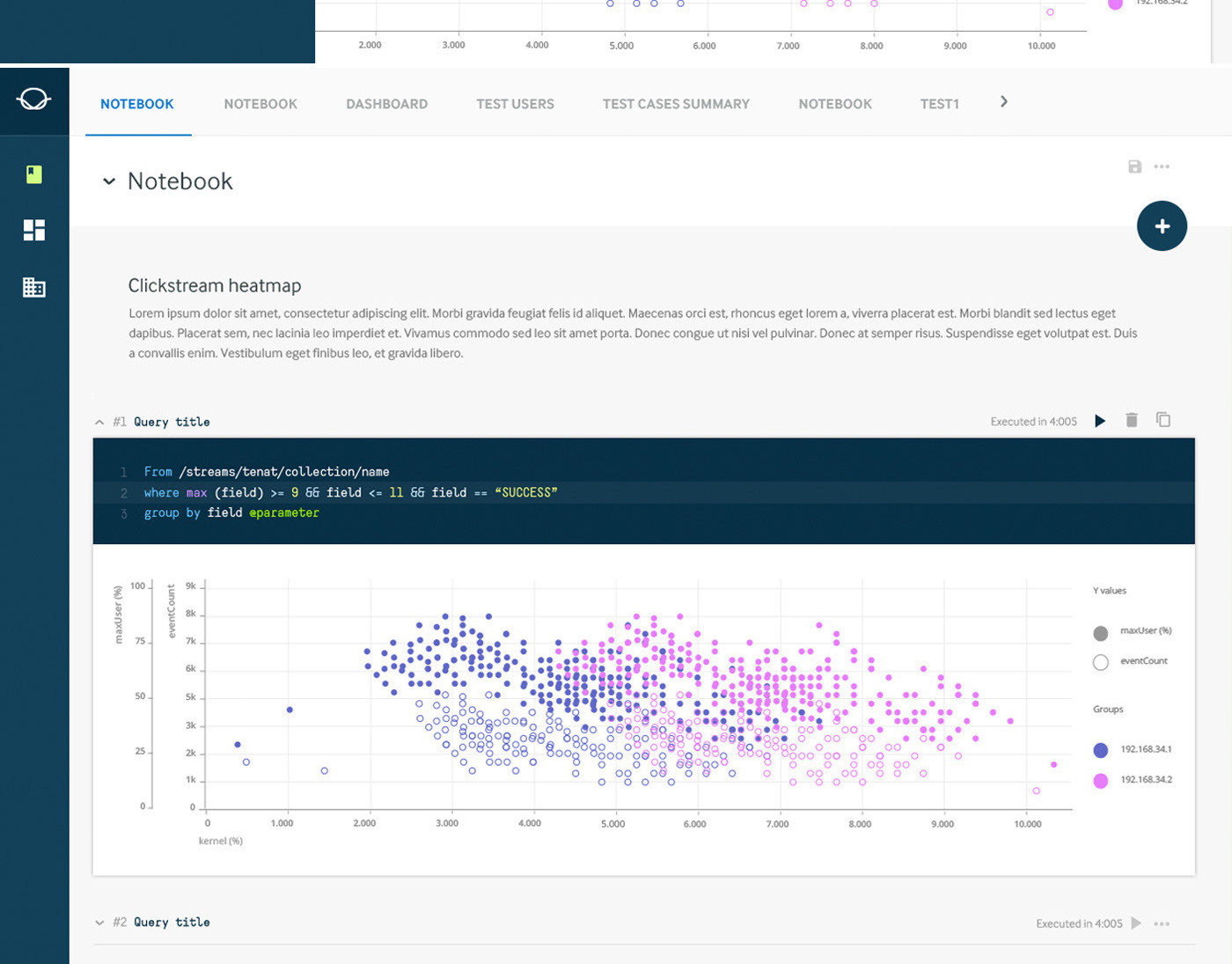Viewport: 1232px width, 964px height.
Task: Expand the #2 Query title panel
Action: coord(99,923)
